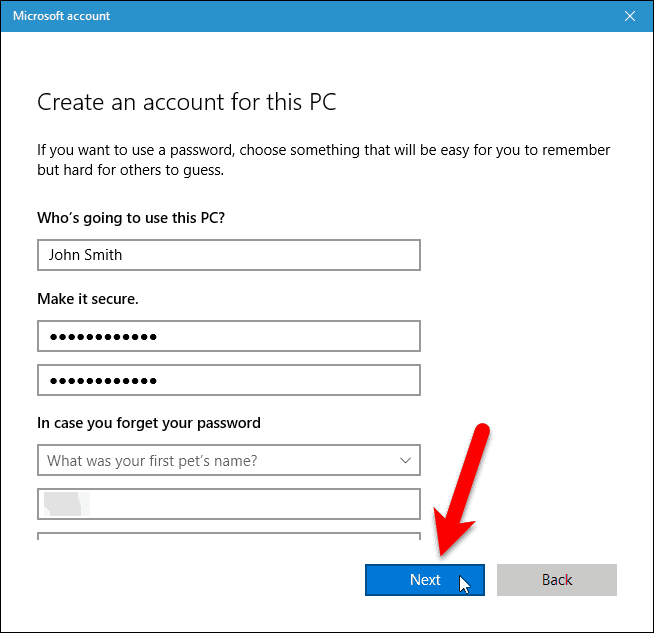Select the John Smith user name field
The width and height of the screenshot is (654, 633).
(229, 255)
